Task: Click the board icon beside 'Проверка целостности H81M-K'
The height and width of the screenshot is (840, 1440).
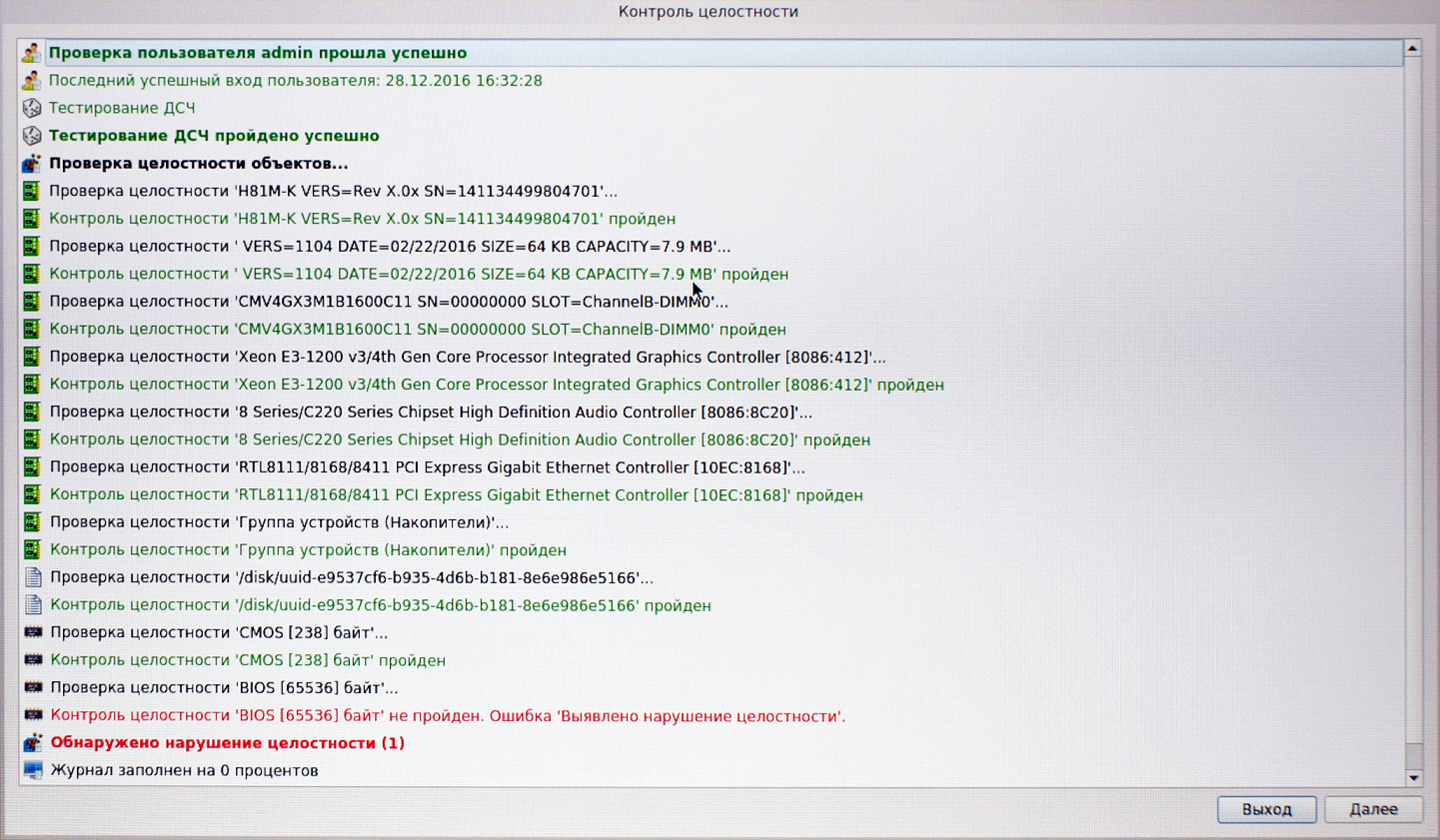Action: coord(31,191)
